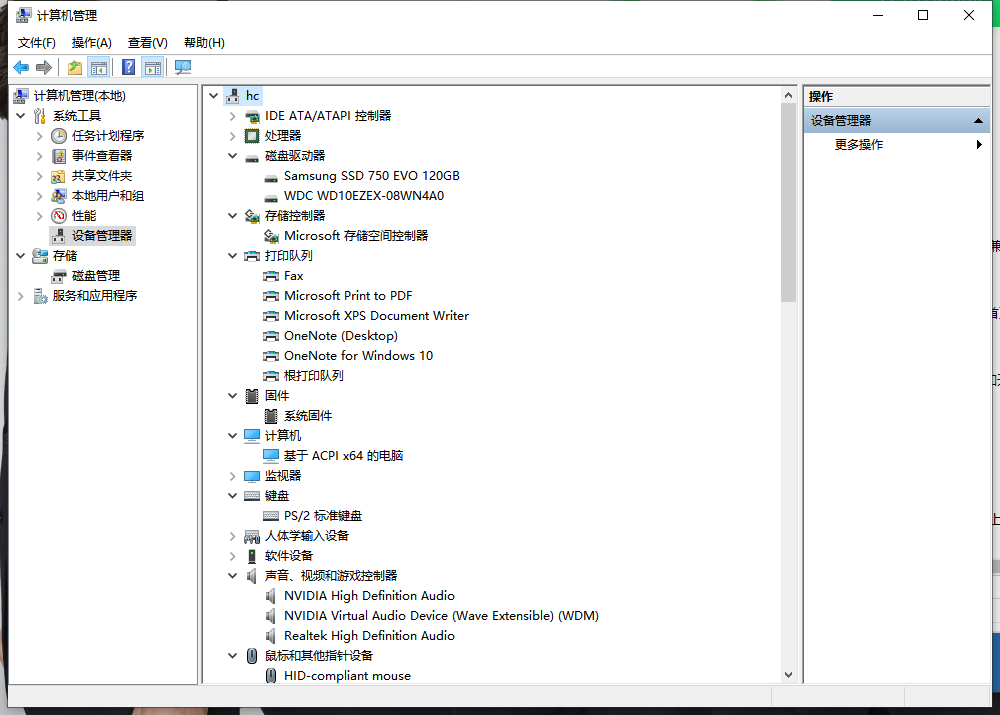The height and width of the screenshot is (715, 1000).
Task: Select the Samsung SSD 750 EVO 120GB drive
Action: (371, 176)
